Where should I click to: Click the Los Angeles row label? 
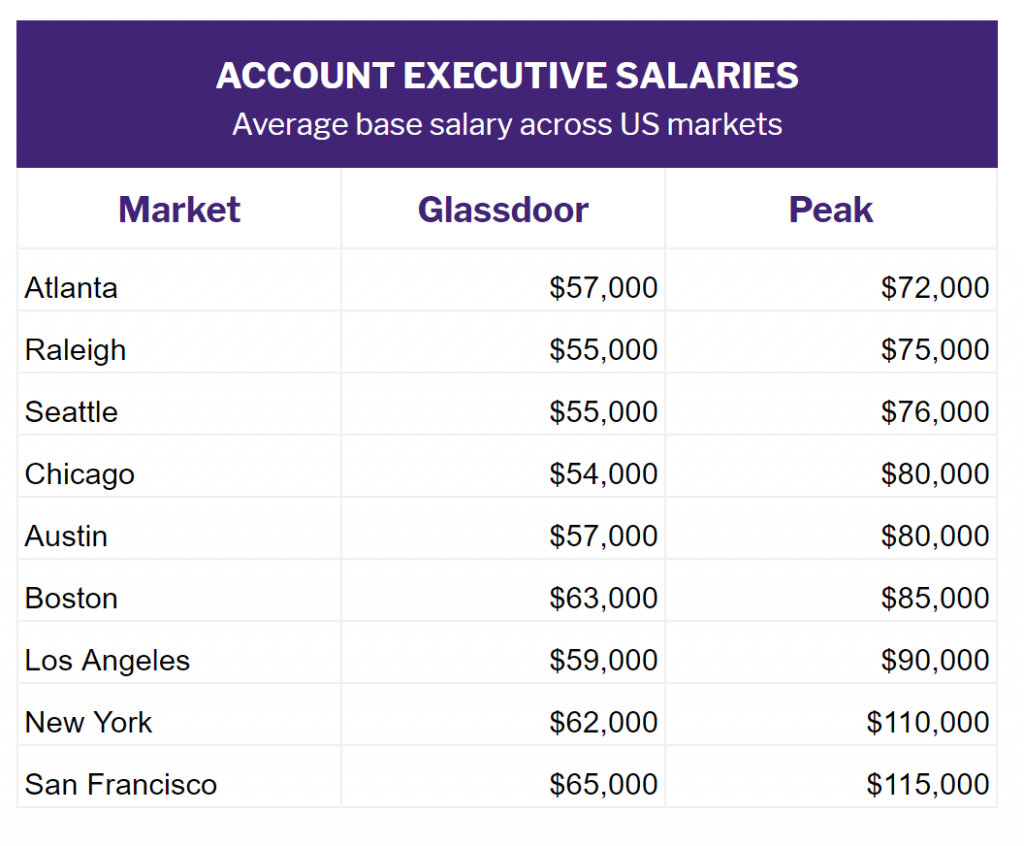tap(107, 660)
